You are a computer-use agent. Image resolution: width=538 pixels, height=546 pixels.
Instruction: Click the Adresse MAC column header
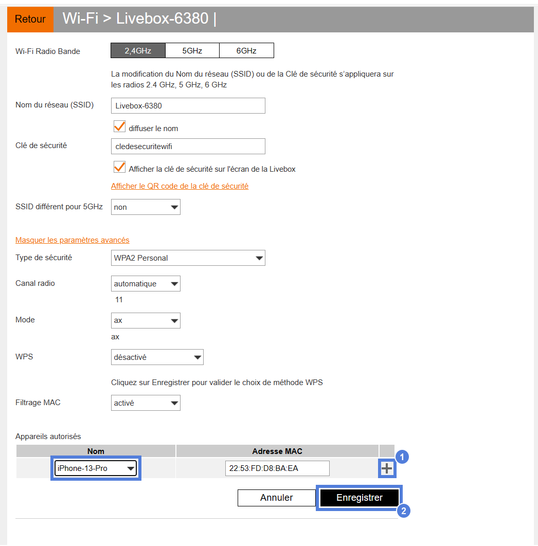coord(277,451)
